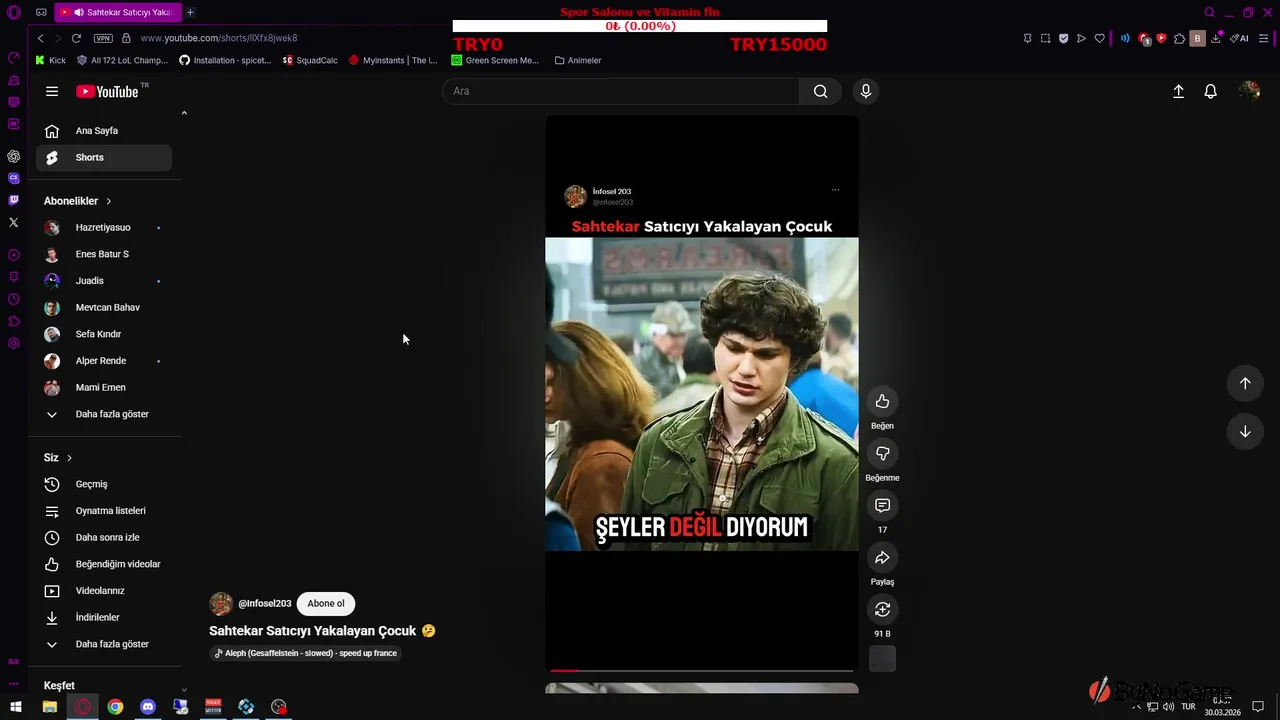Viewport: 1280px width, 720px height.
Task: Go to previous short with up arrow
Action: click(x=1245, y=383)
